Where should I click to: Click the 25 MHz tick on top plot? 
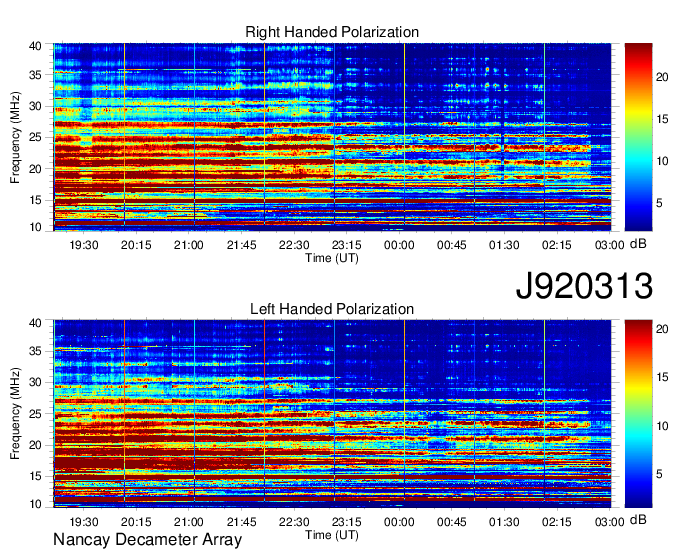(35, 137)
